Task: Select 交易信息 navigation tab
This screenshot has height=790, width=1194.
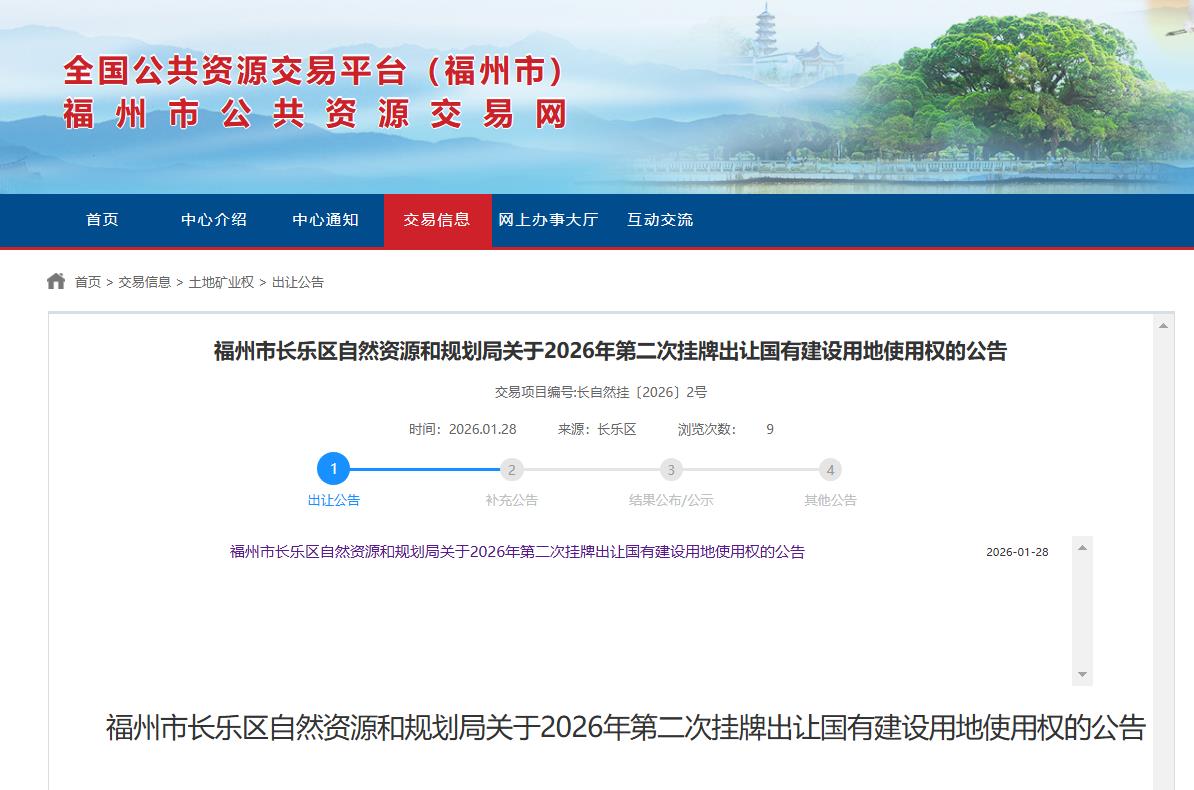Action: point(437,220)
